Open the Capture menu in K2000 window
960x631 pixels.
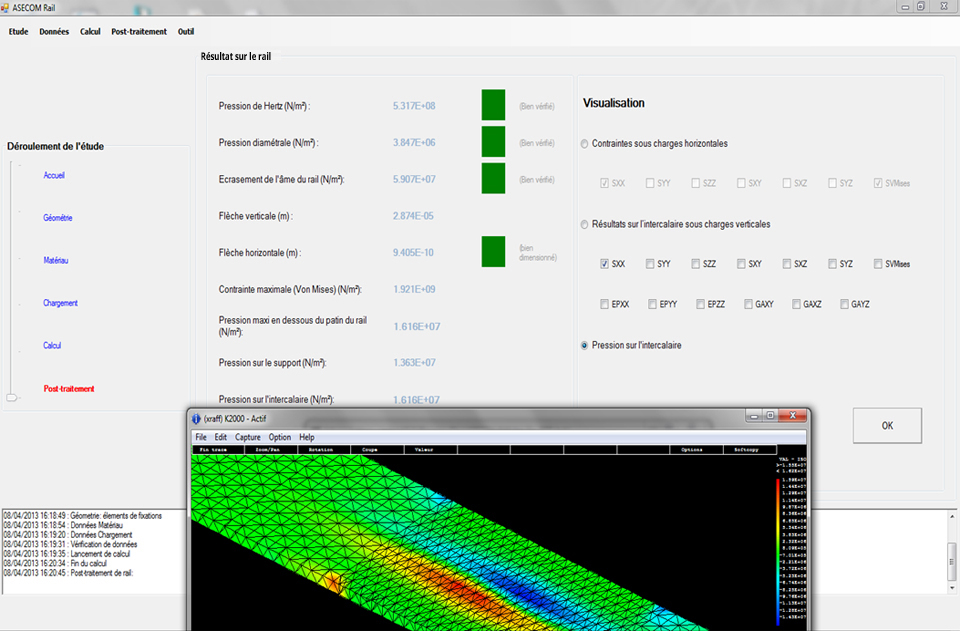(x=247, y=437)
